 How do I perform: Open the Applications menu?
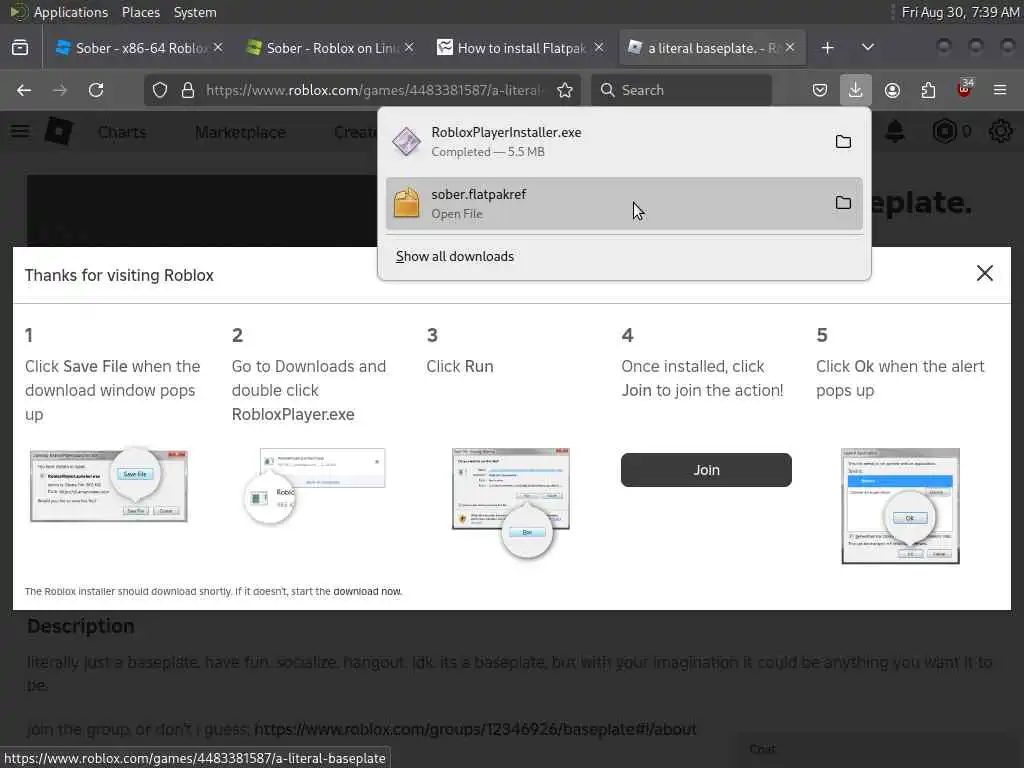pos(71,12)
